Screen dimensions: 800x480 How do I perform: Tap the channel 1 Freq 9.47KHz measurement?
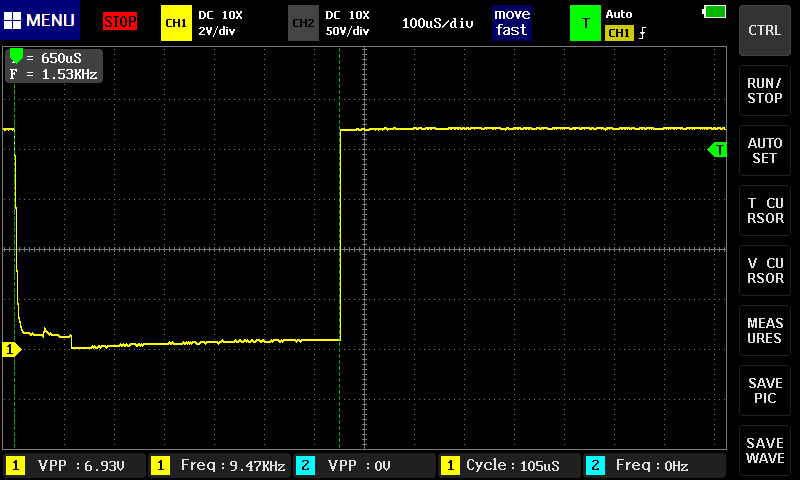(x=219, y=465)
